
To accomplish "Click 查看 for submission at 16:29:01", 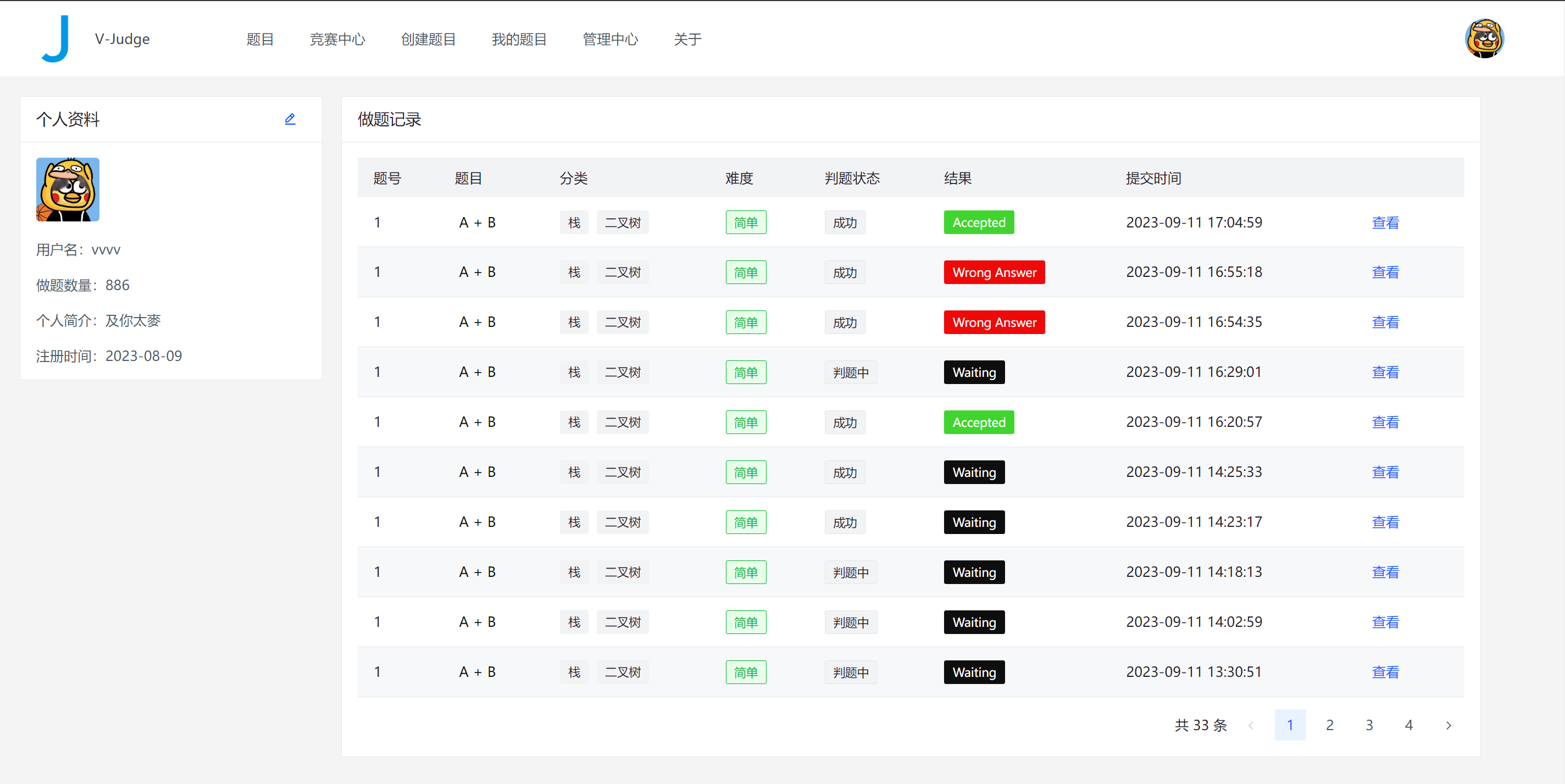I will point(1385,371).
